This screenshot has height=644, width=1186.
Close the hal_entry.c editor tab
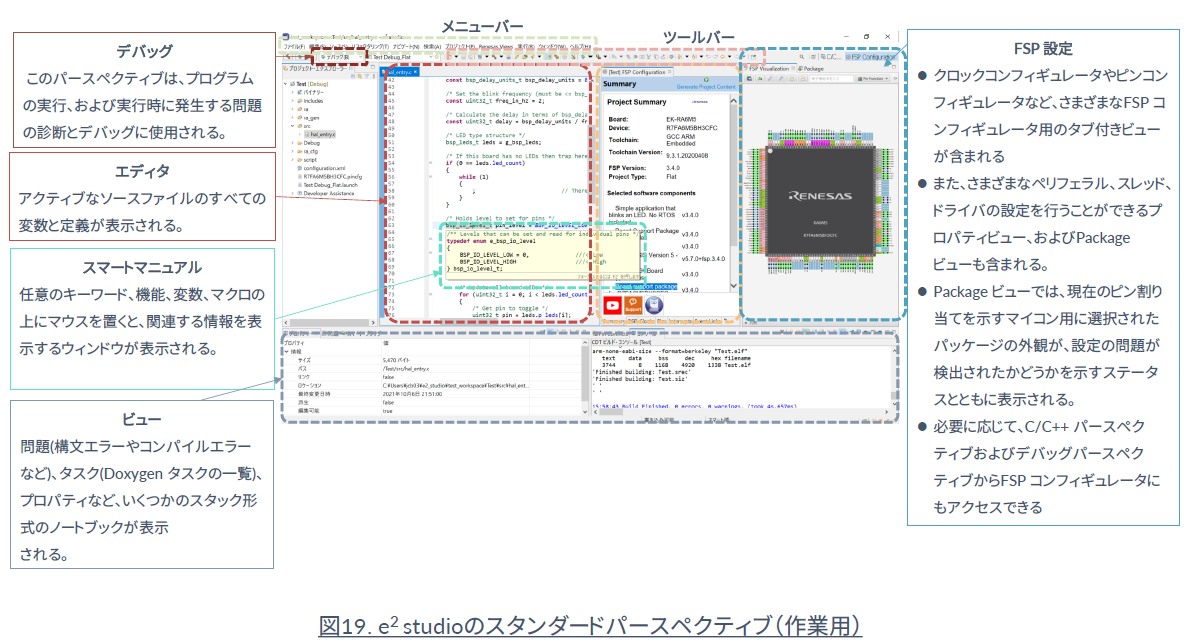(415, 72)
